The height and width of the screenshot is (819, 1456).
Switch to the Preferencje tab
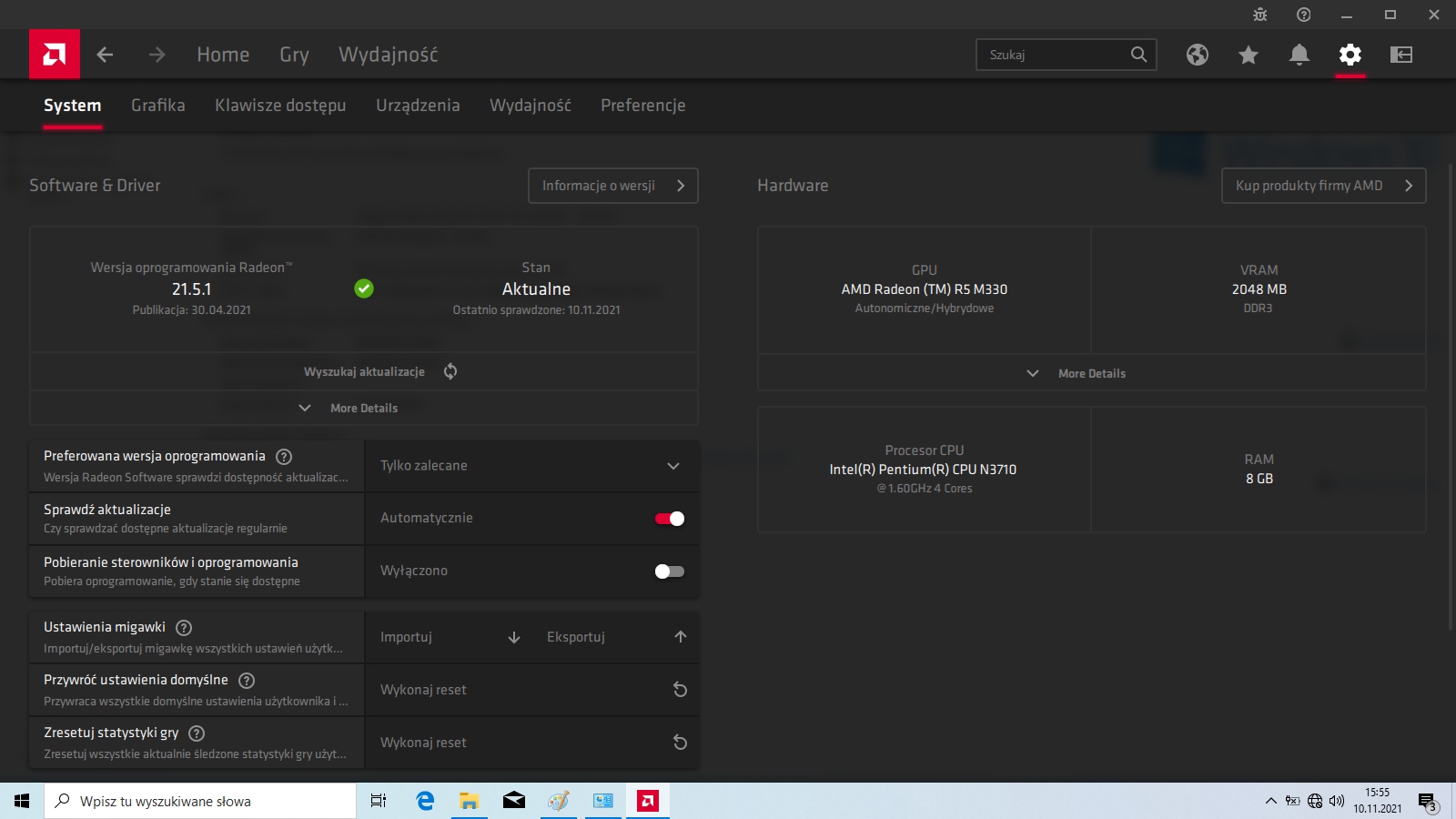(x=643, y=106)
